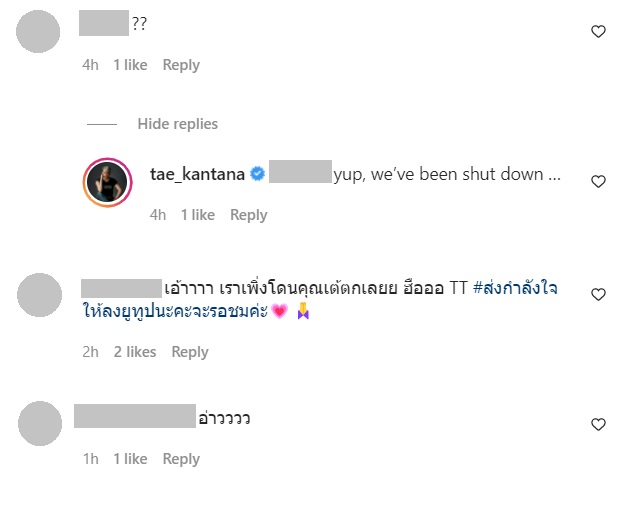Reply to the "อ่าวววว" comment

181,459
